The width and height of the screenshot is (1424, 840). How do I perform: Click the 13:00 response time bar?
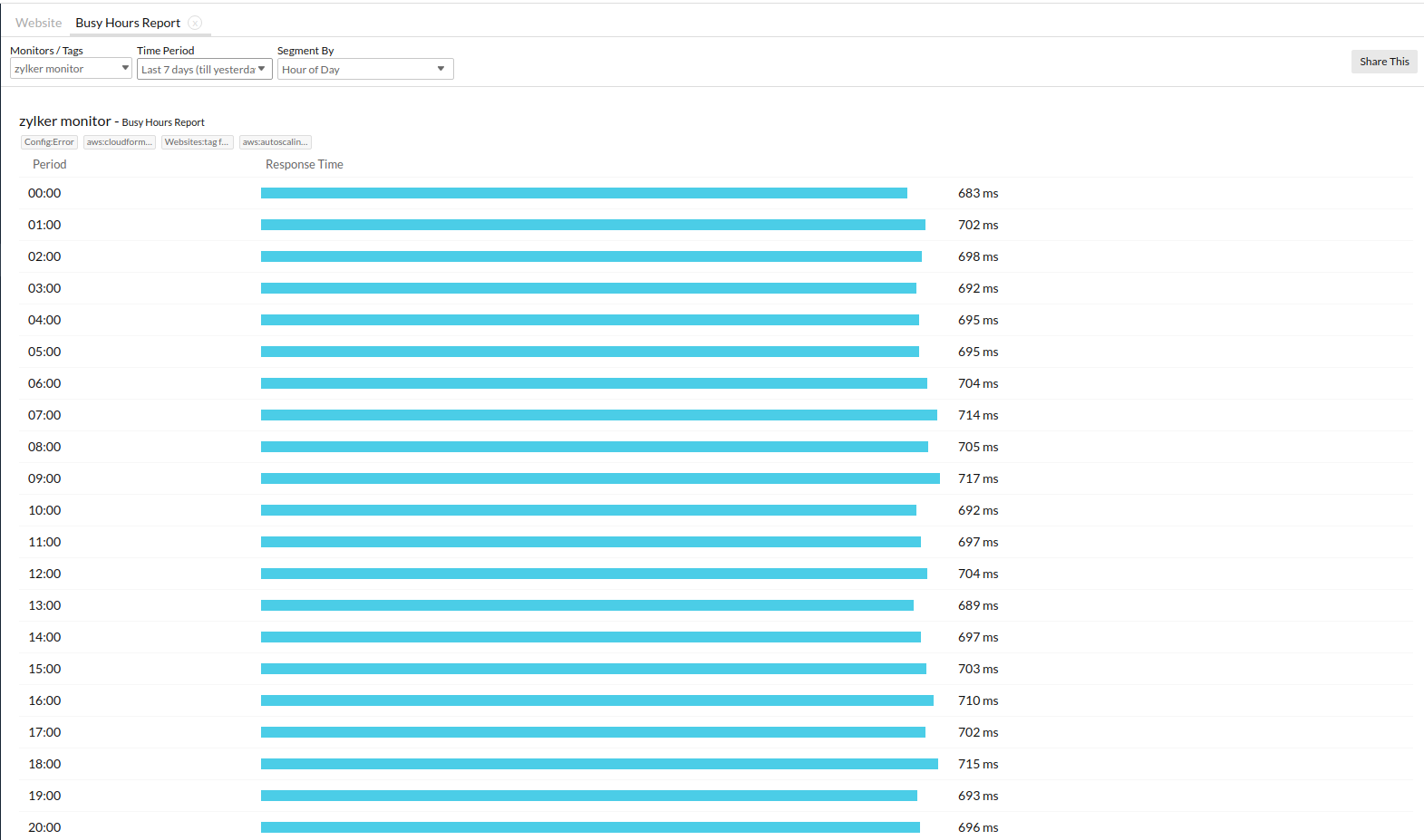[587, 605]
